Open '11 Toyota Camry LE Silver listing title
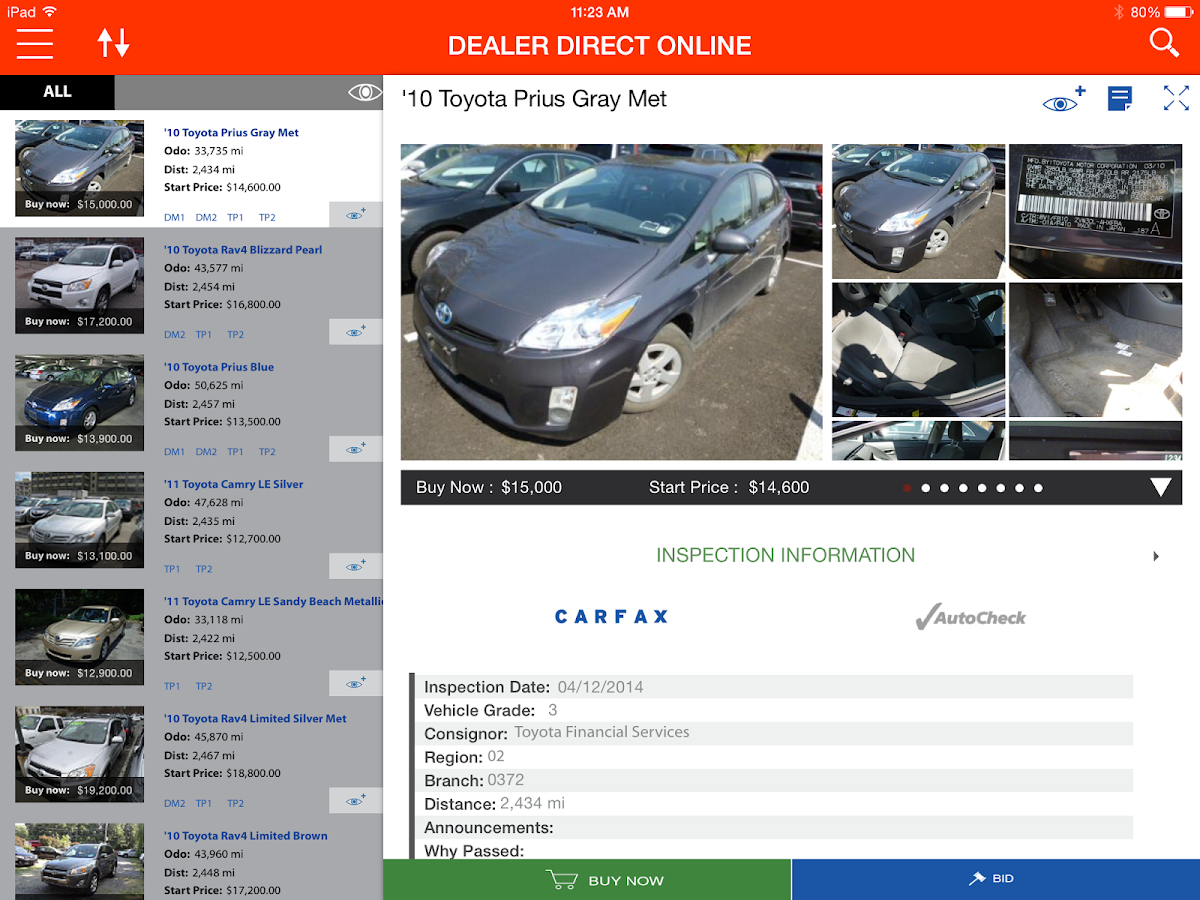Image resolution: width=1200 pixels, height=900 pixels. [x=234, y=484]
